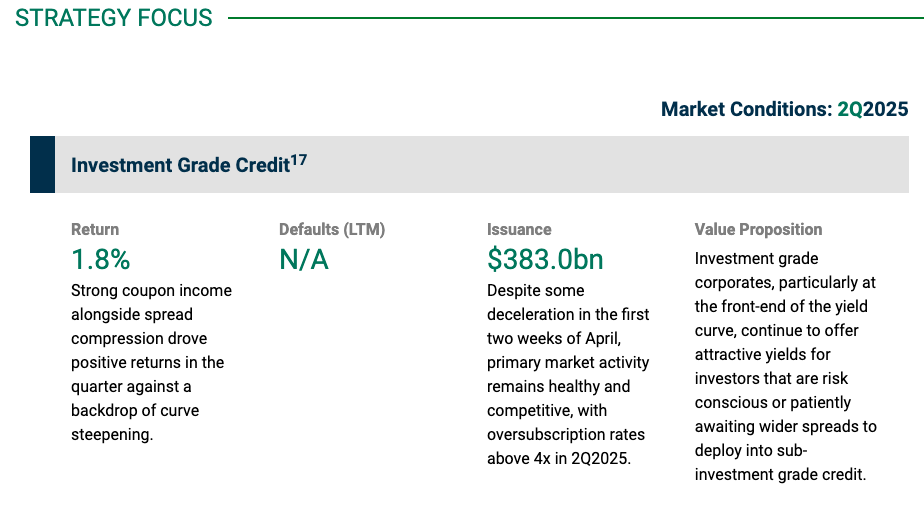
Task: Click the 'attractive yields for' text line
Action: pos(763,355)
